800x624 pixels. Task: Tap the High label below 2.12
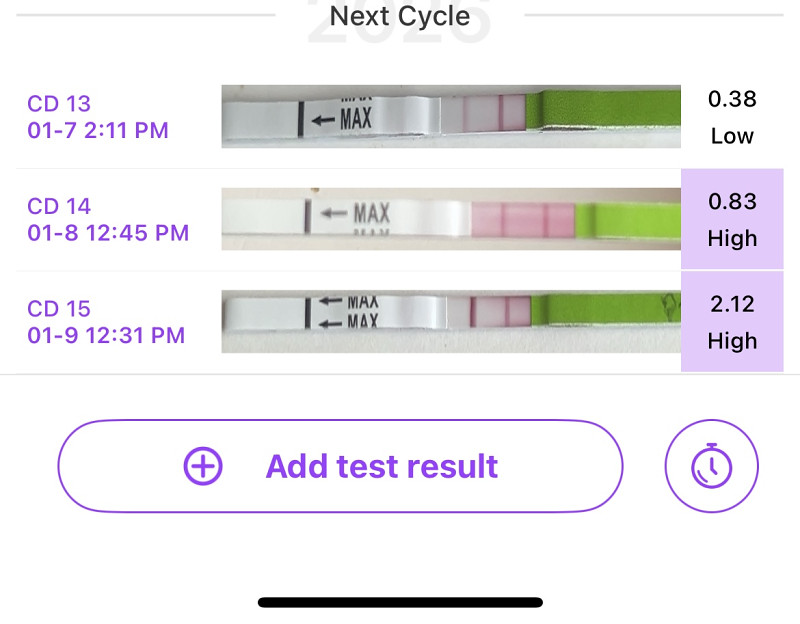[732, 341]
